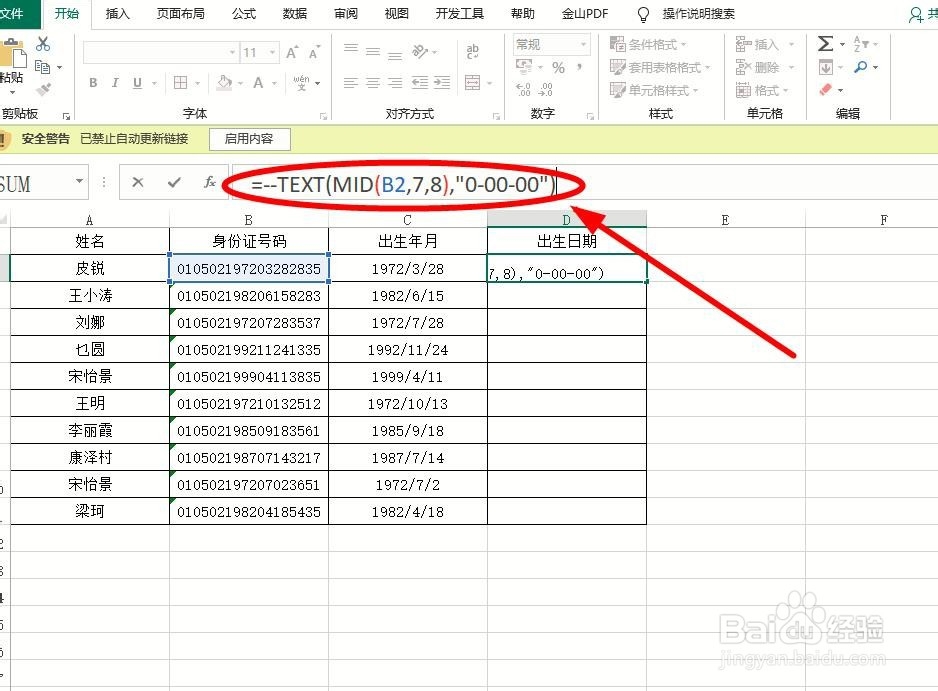Screen dimensions: 938x691
Task: Click the Decrease Font Size icon
Action: [314, 53]
